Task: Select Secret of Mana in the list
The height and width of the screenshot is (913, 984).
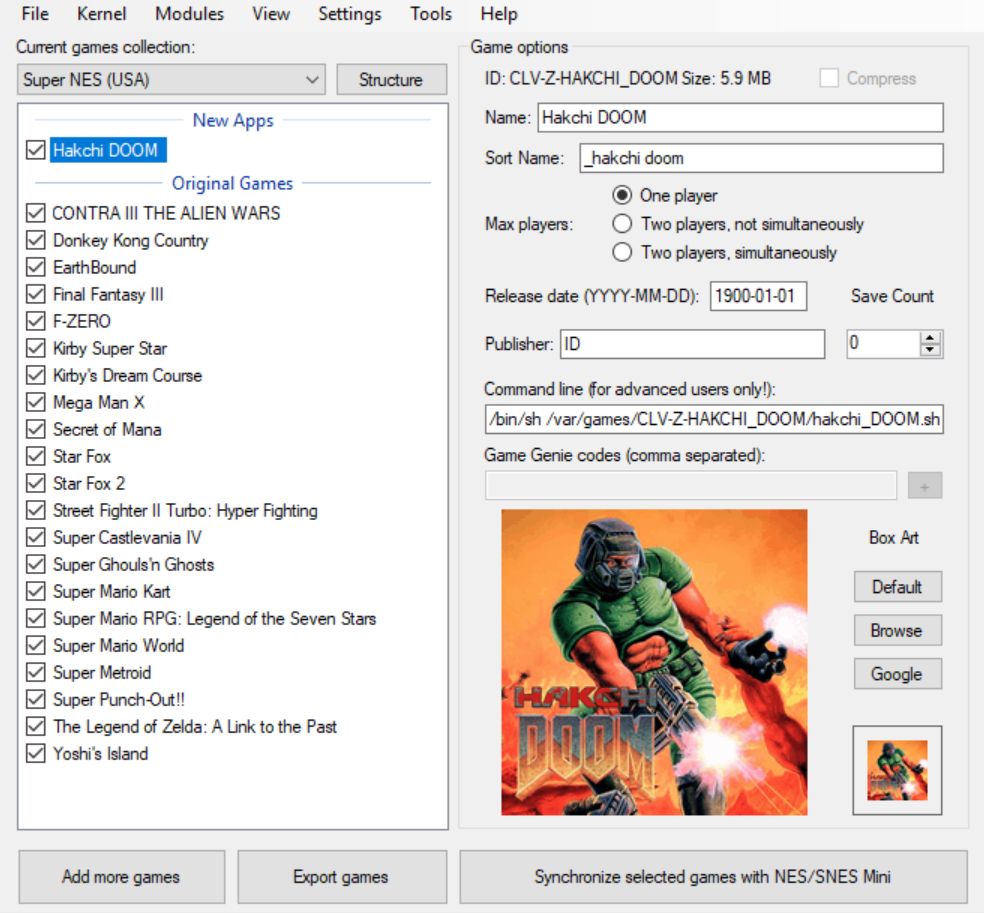Action: pyautogui.click(x=107, y=429)
